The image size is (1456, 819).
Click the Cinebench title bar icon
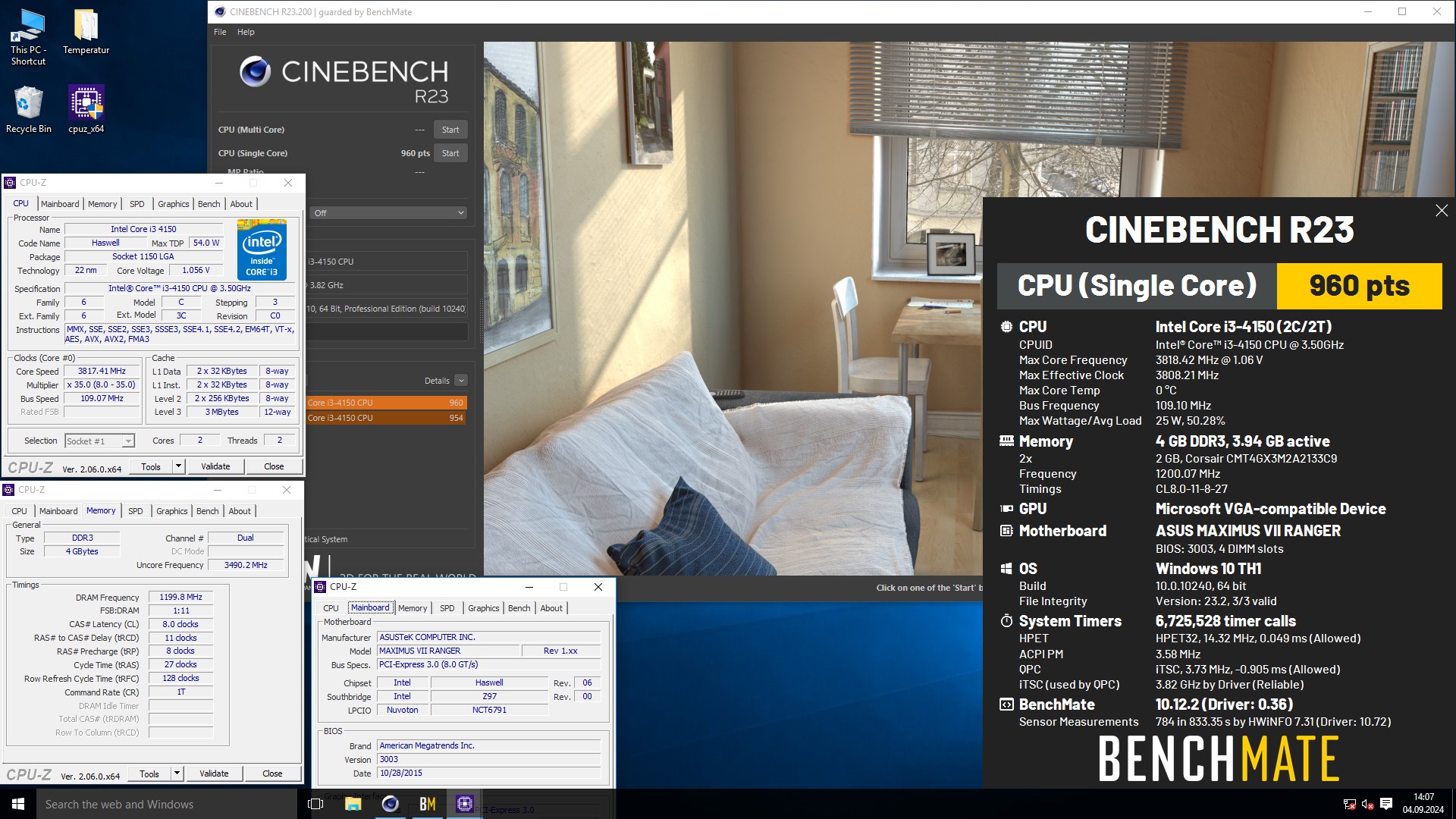220,12
